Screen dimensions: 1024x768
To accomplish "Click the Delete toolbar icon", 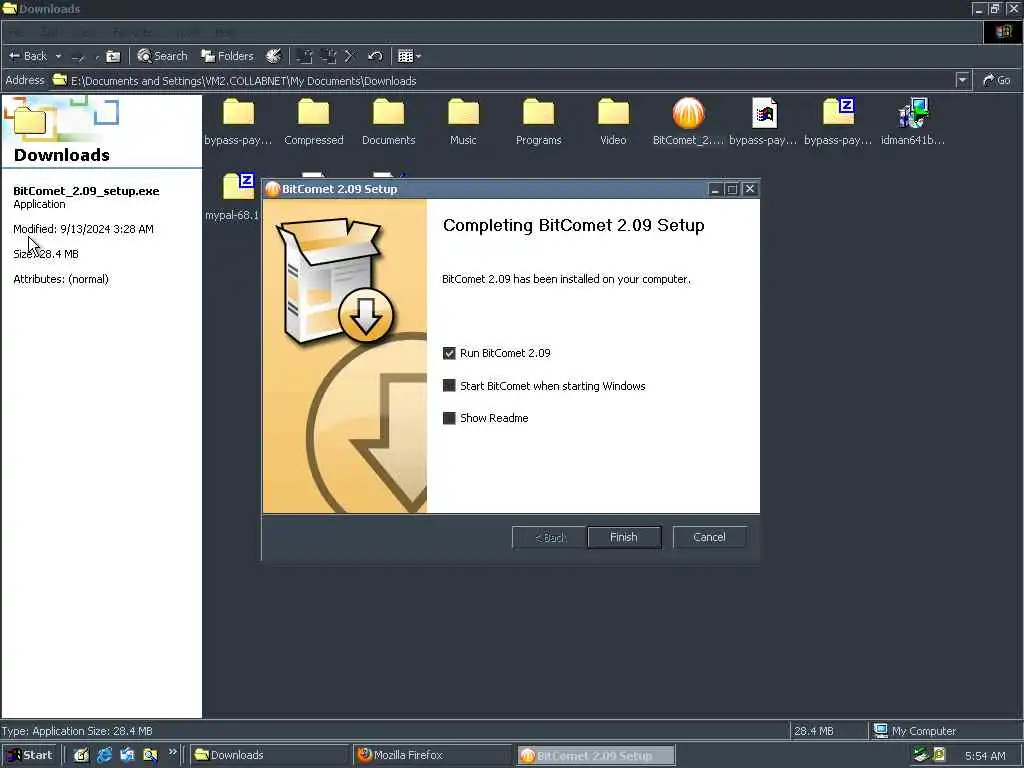I will [x=349, y=56].
